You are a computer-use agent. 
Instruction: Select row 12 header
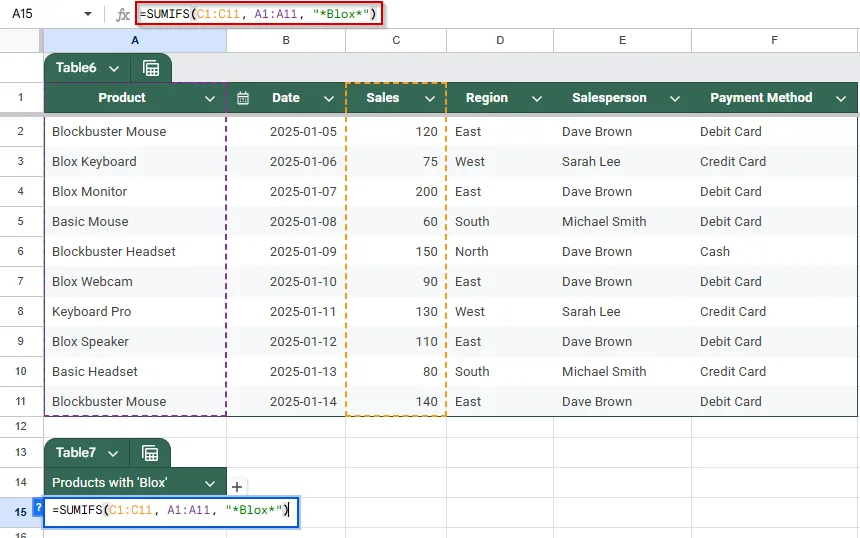coord(21,426)
